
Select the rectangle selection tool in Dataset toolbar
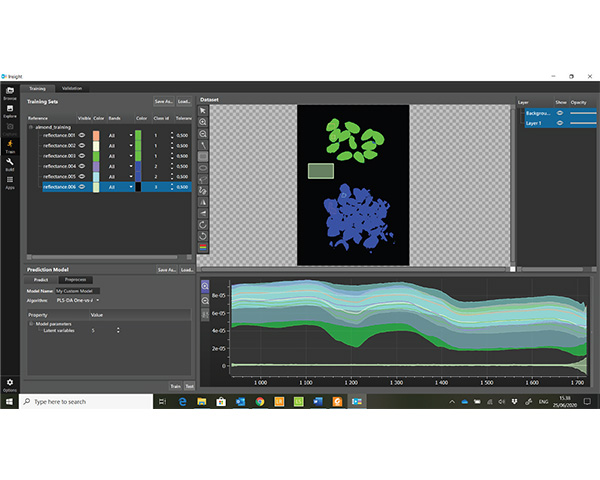pos(204,156)
